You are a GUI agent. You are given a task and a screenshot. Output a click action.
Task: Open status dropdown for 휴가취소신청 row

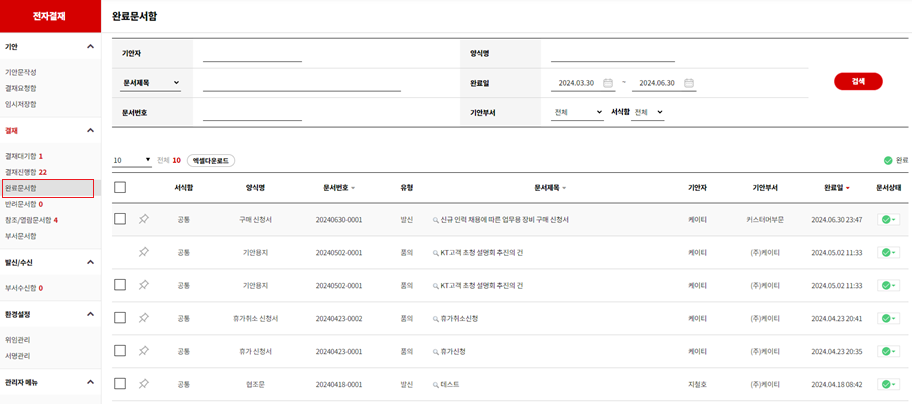(x=888, y=319)
